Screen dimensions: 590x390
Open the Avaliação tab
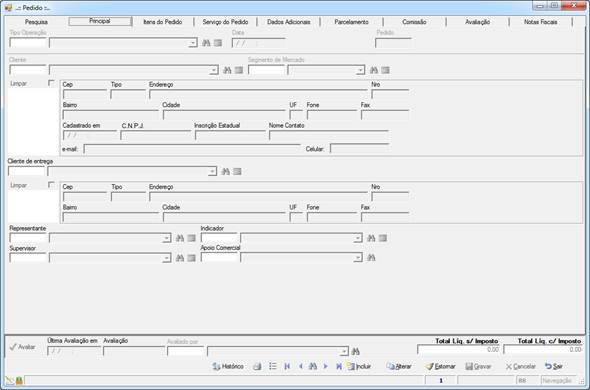477,22
